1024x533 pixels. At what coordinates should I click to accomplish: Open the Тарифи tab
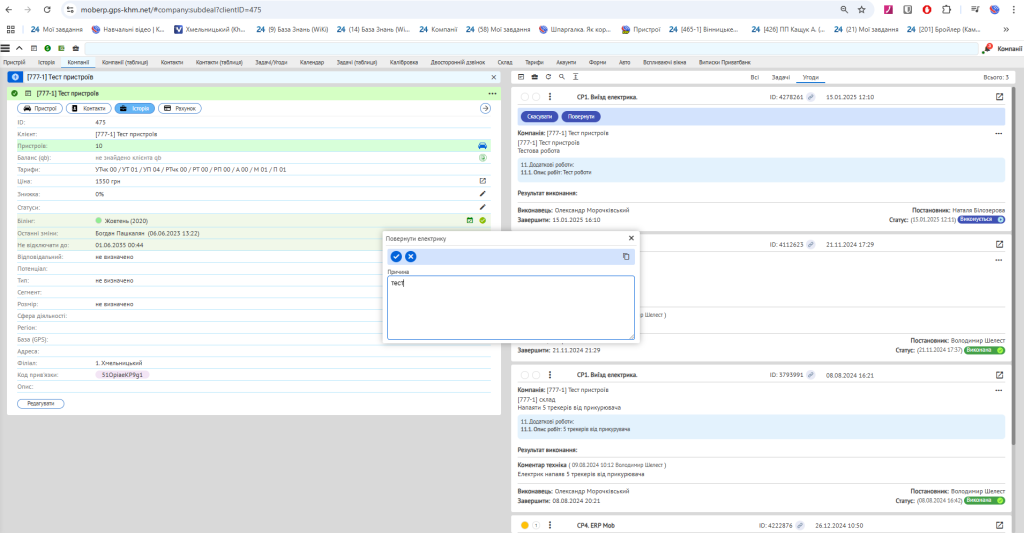tap(534, 62)
